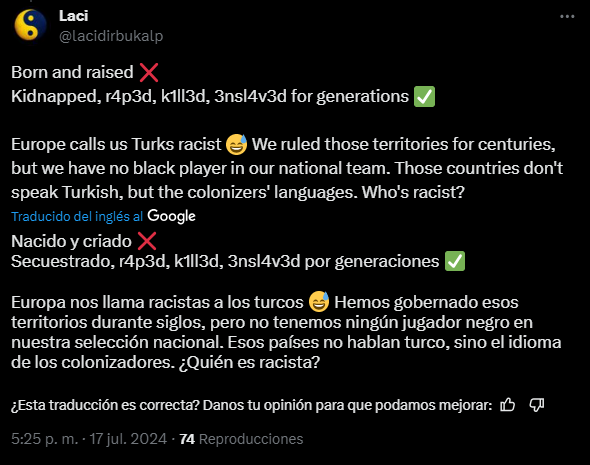Image resolution: width=590 pixels, height=465 pixels.
Task: Click Laci's yin-yang profile avatar
Action: coord(30,25)
